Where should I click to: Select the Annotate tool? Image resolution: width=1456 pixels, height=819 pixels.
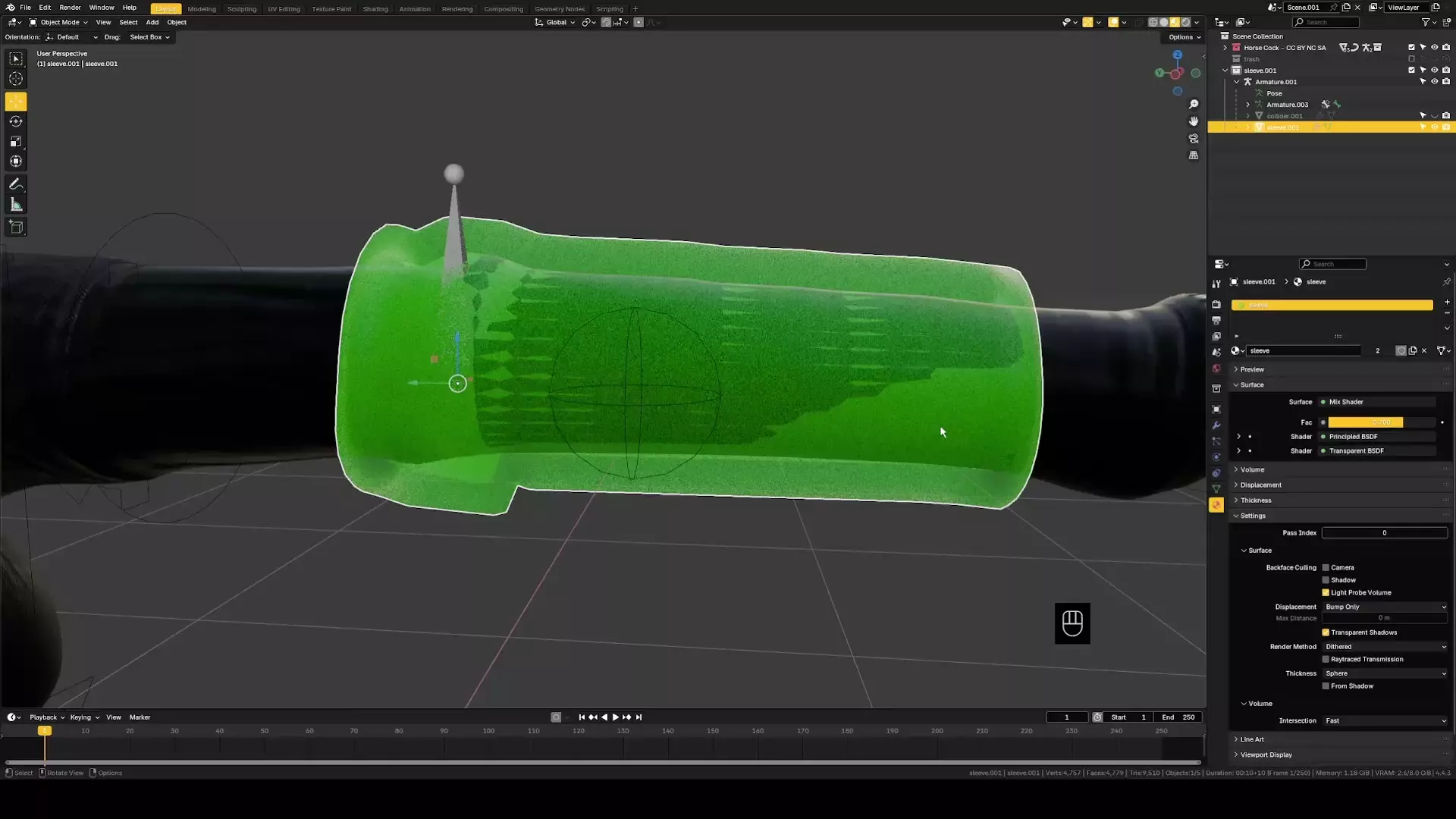click(x=16, y=184)
